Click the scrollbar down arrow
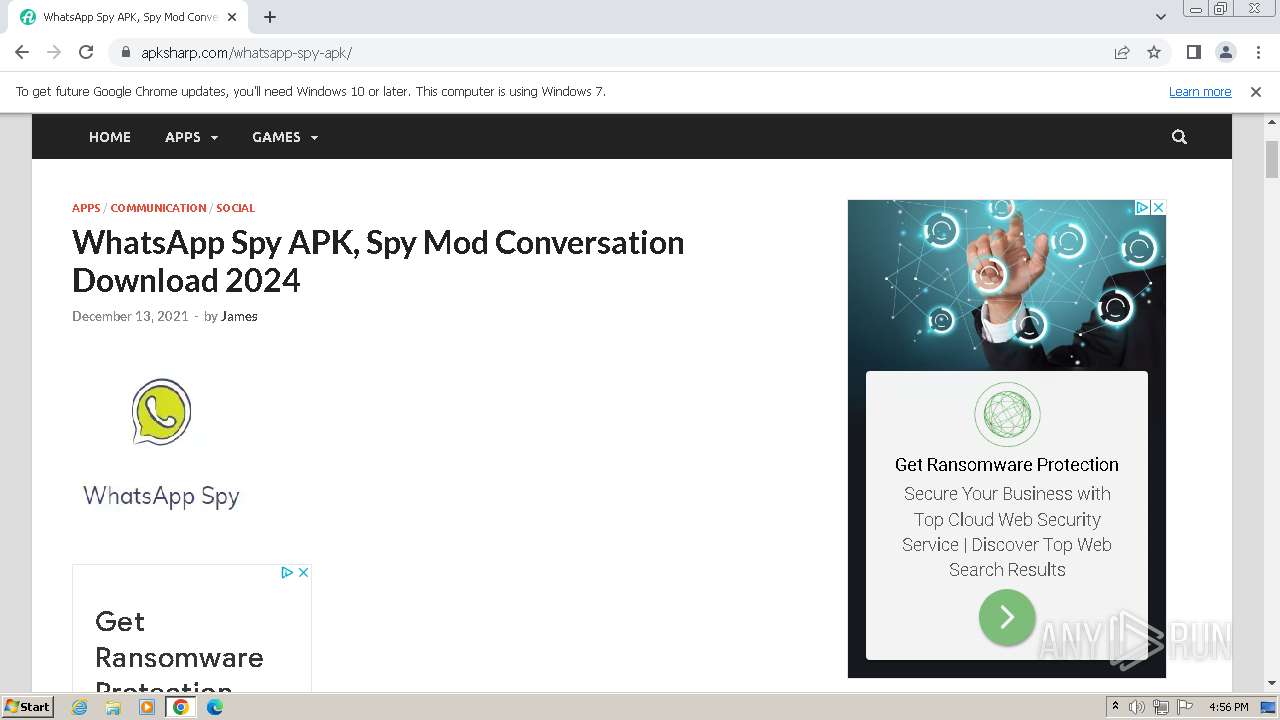The height and width of the screenshot is (720, 1280). (x=1272, y=684)
